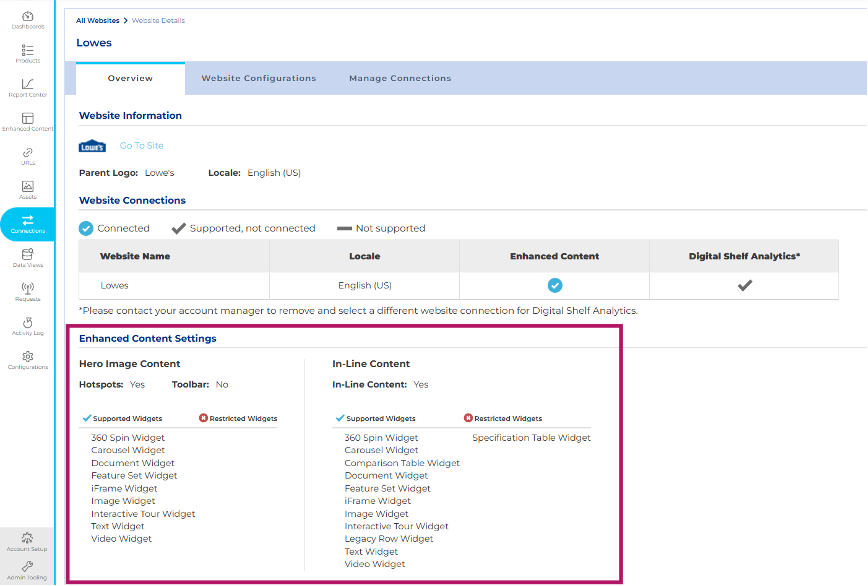
Task: Select the English (US) table cell
Action: click(x=365, y=286)
